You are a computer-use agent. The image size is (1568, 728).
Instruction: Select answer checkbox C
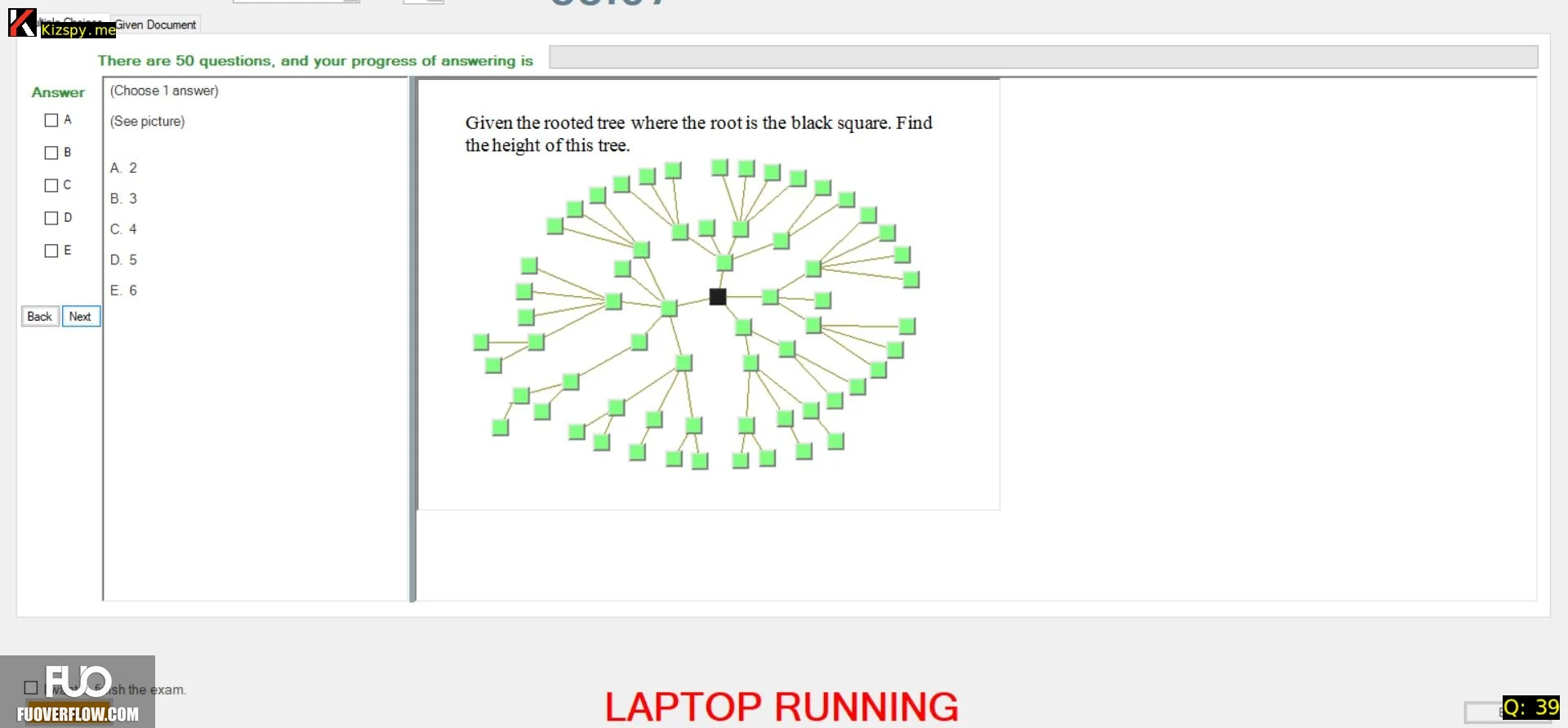[x=51, y=185]
